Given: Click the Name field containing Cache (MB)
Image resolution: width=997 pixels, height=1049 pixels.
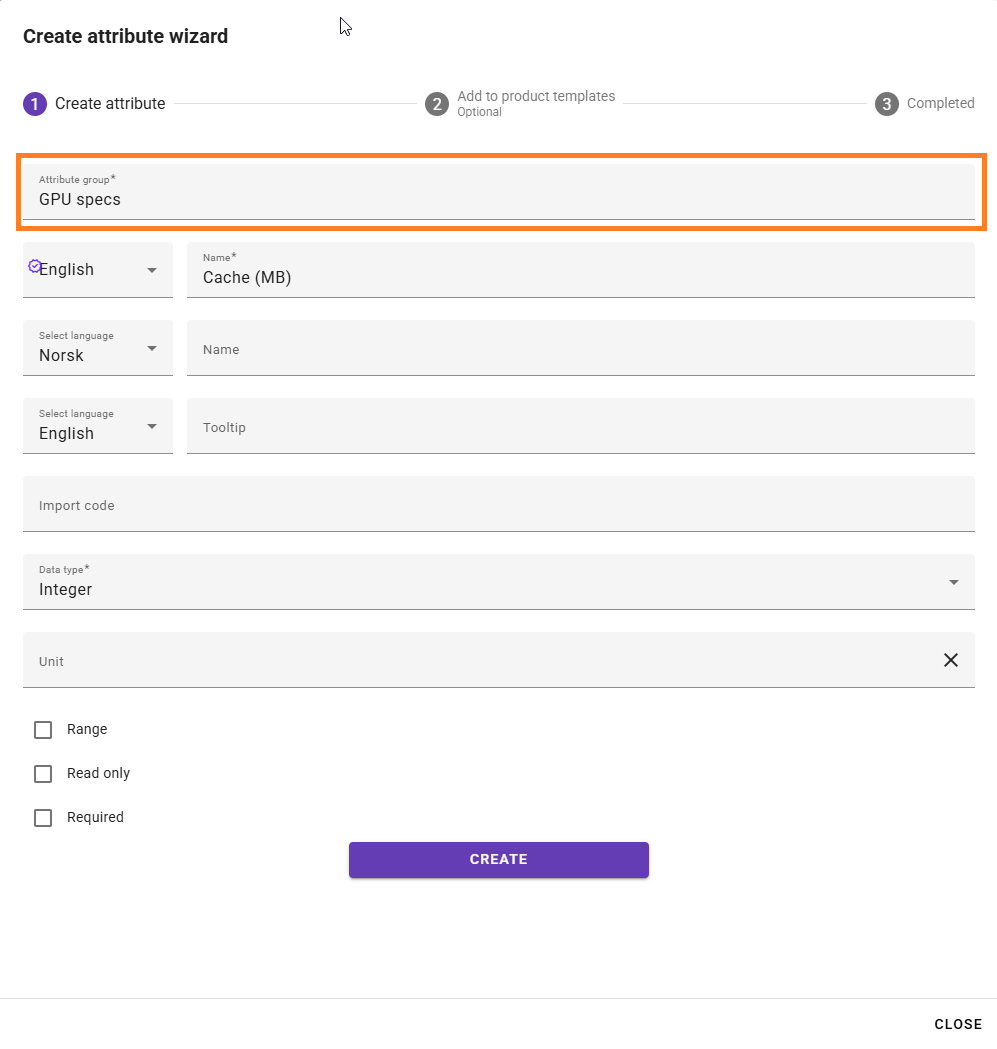Looking at the screenshot, I should click(581, 270).
